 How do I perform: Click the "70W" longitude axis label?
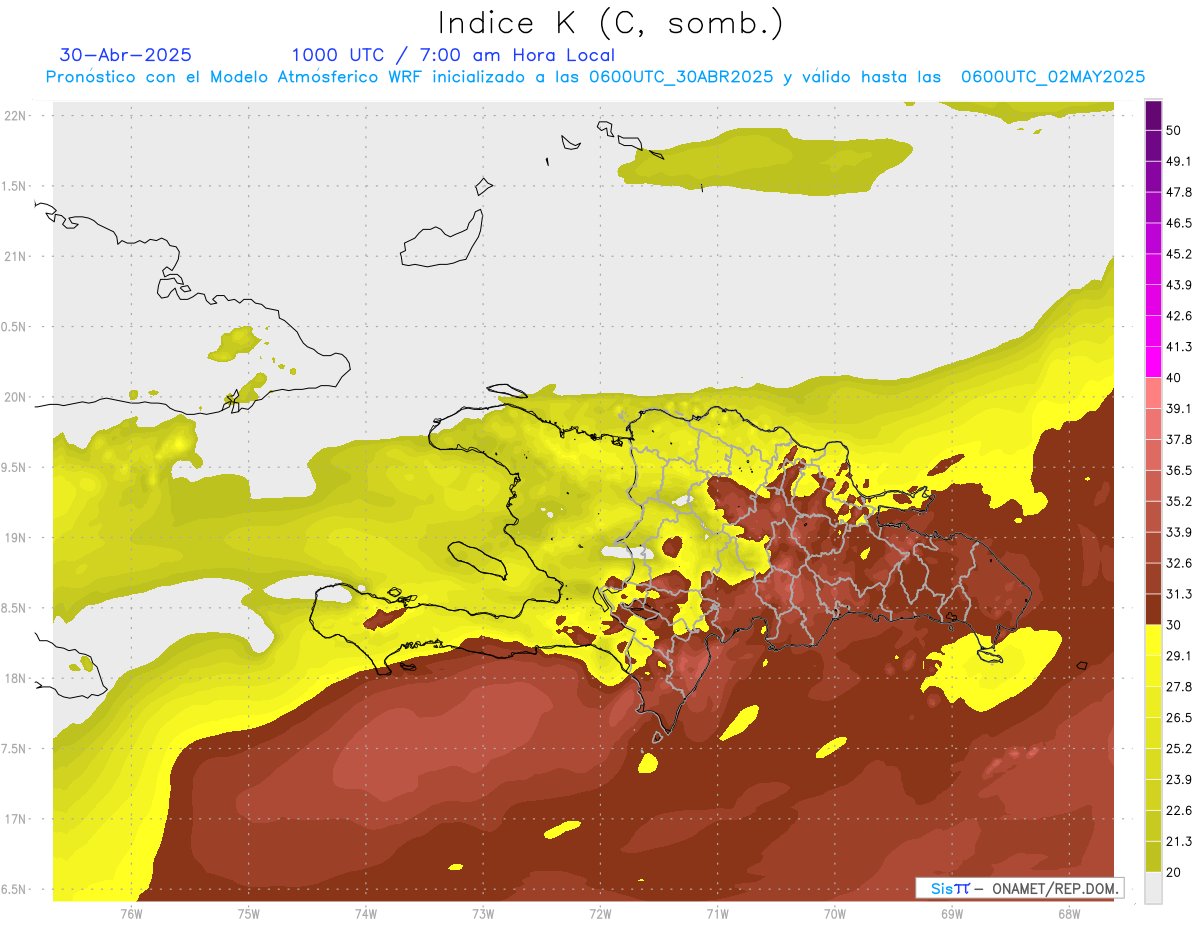coord(834,914)
